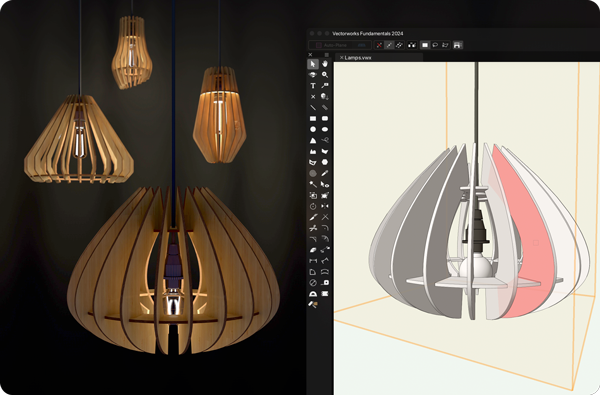Image resolution: width=600 pixels, height=395 pixels.
Task: Select the linear Dimension tool
Action: pyautogui.click(x=313, y=261)
